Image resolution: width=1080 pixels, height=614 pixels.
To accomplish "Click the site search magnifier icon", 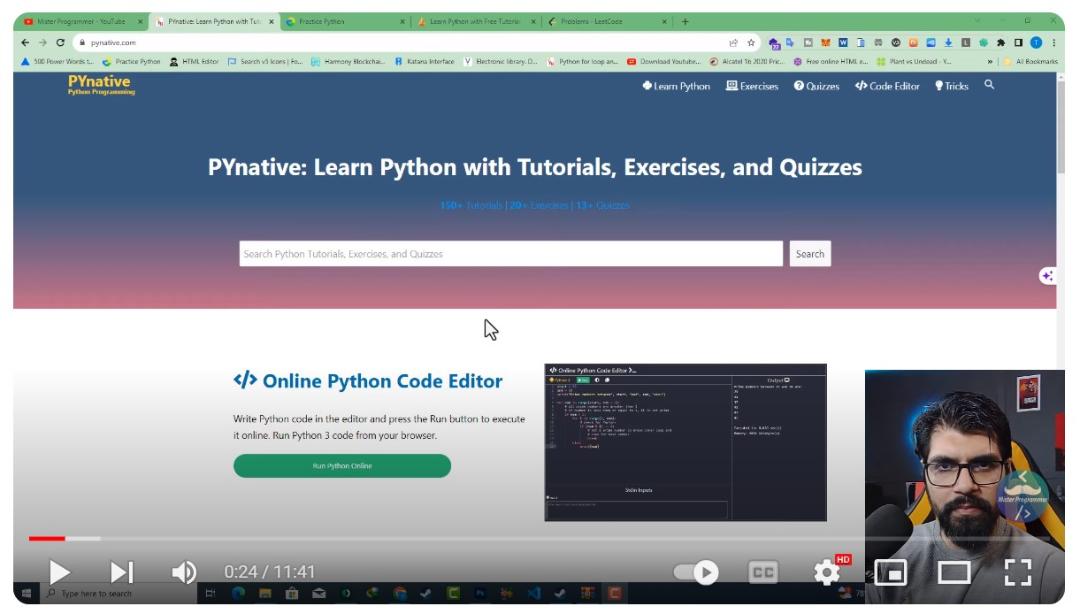I will click(989, 85).
